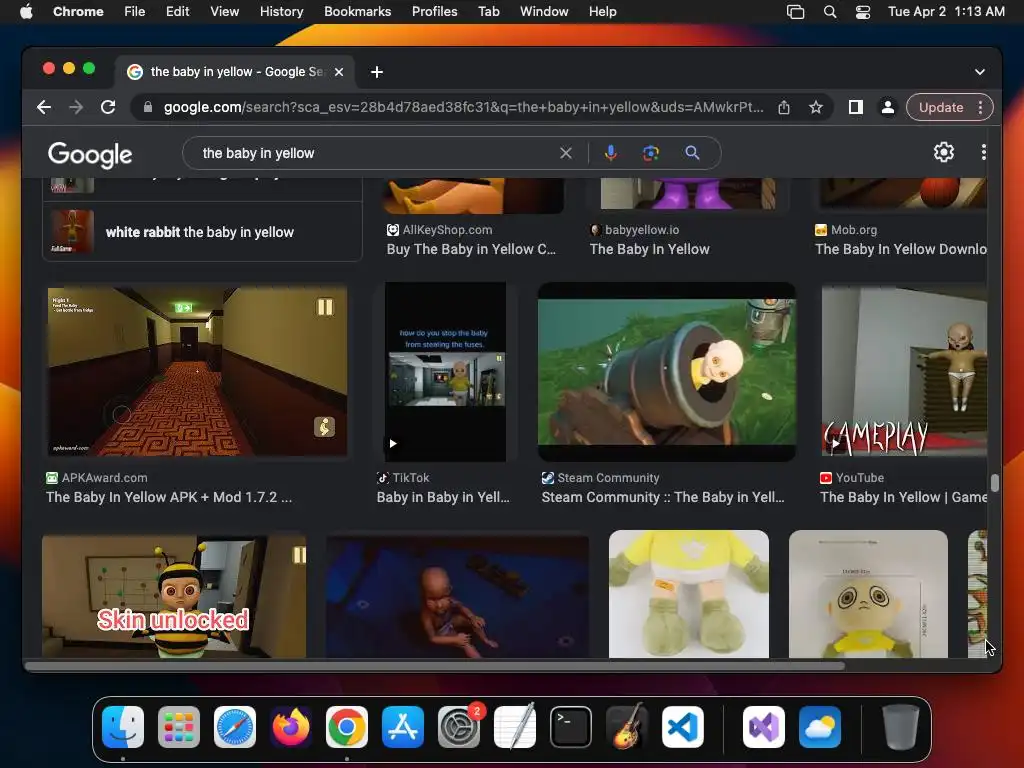Open the Weather app from the Dock
This screenshot has width=1024, height=768.
coord(820,727)
